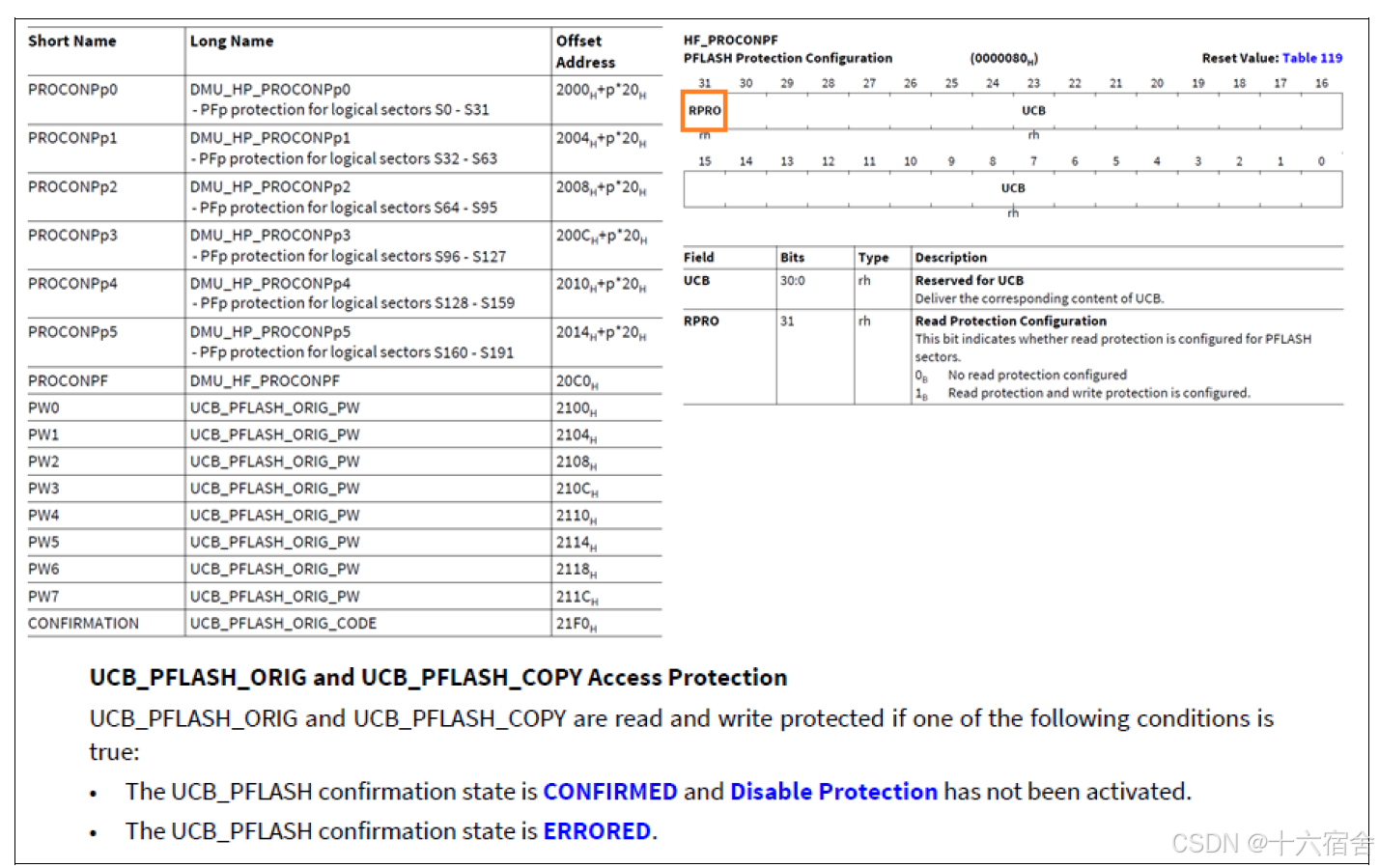Open the 'Disable Protection' link
1379x868 pixels.
point(833,792)
